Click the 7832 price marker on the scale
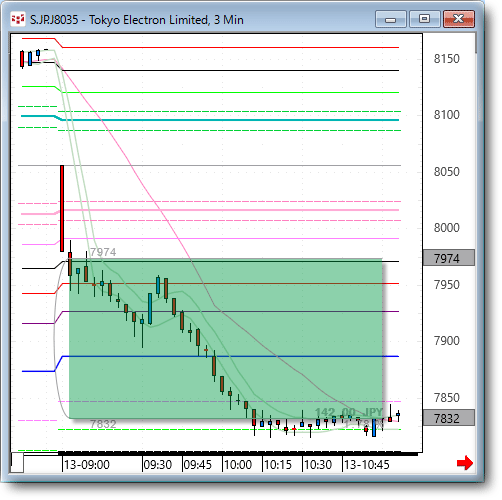 [449, 418]
